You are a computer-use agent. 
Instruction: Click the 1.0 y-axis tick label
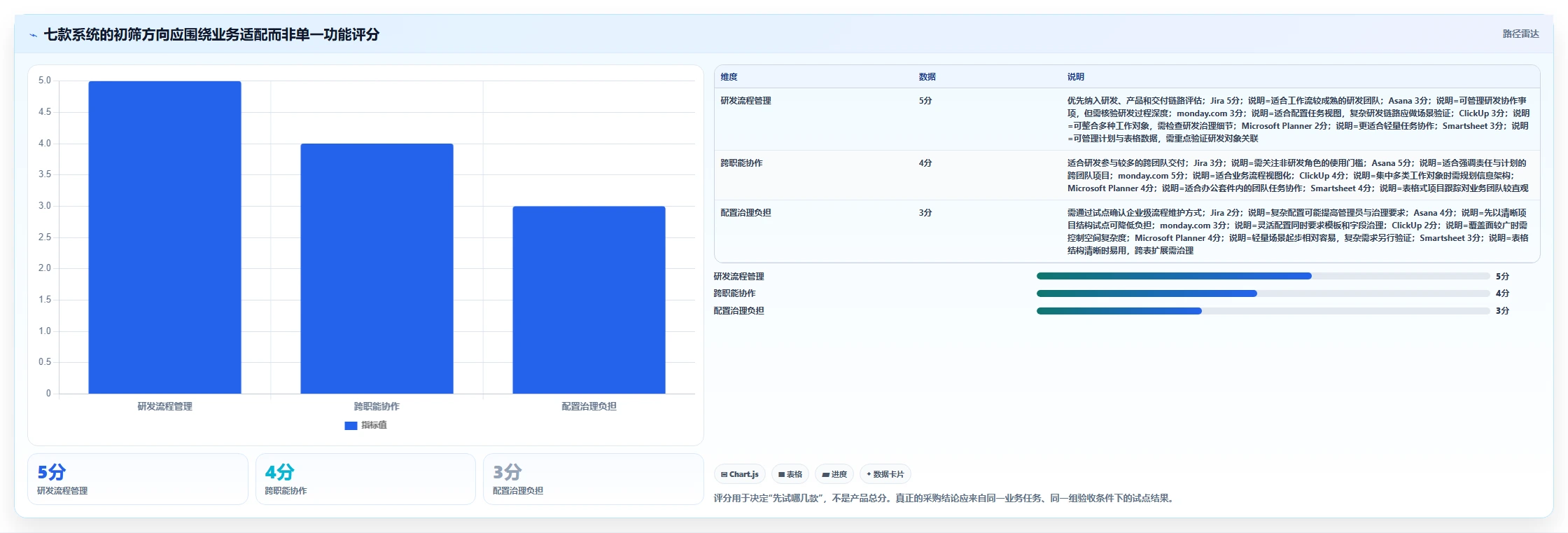pyautogui.click(x=45, y=331)
